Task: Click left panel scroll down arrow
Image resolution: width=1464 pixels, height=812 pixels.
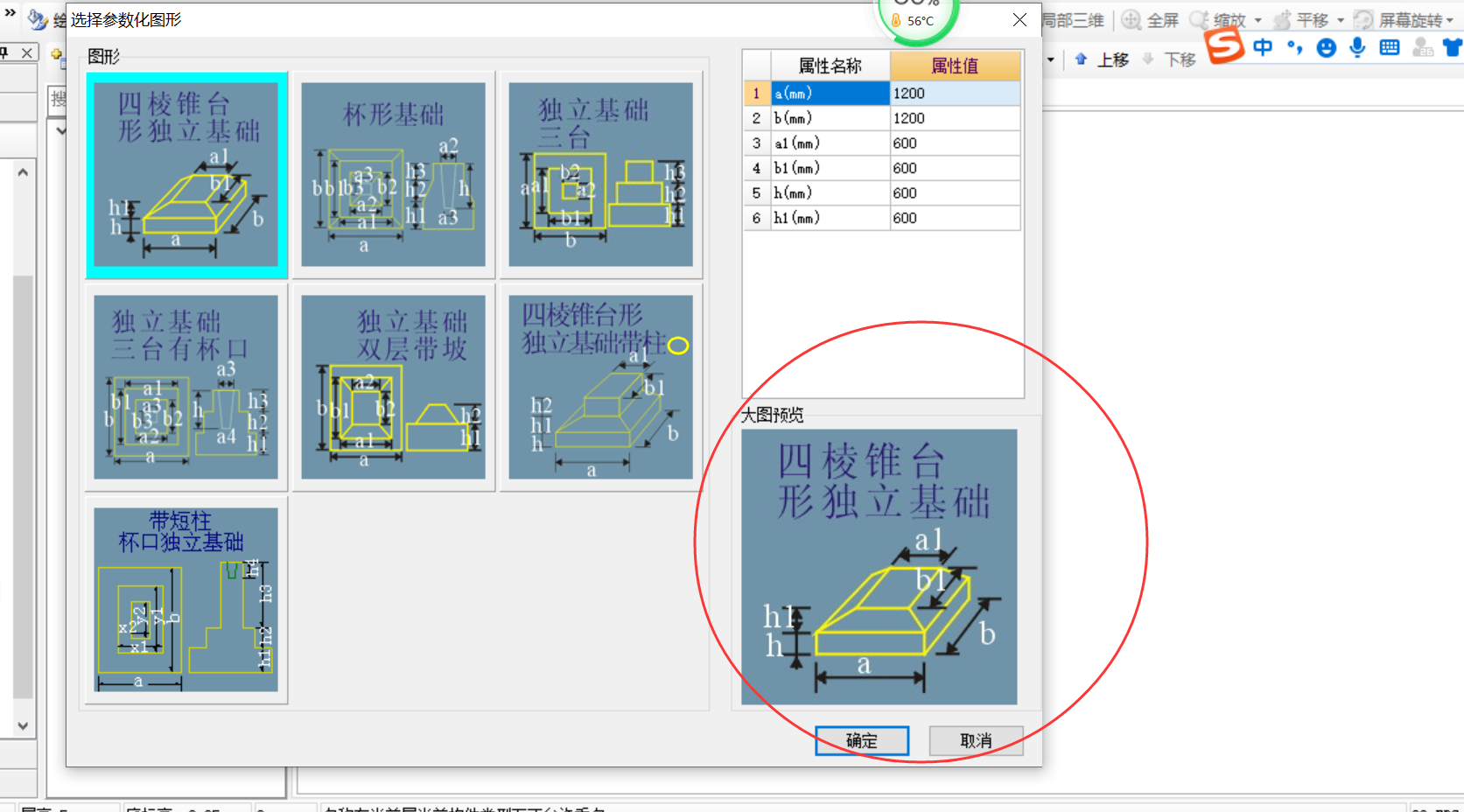Action: (23, 725)
